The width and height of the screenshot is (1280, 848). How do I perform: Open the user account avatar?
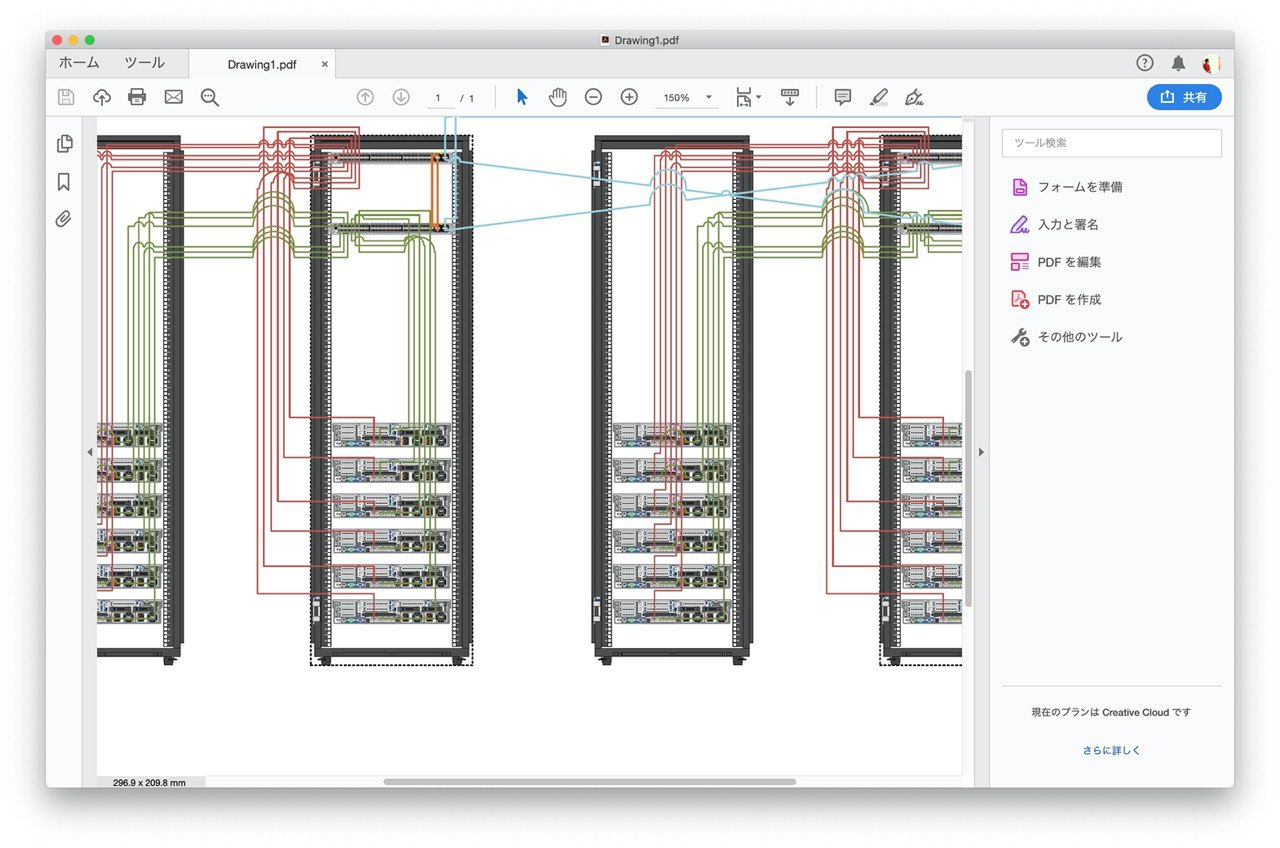pos(1211,63)
